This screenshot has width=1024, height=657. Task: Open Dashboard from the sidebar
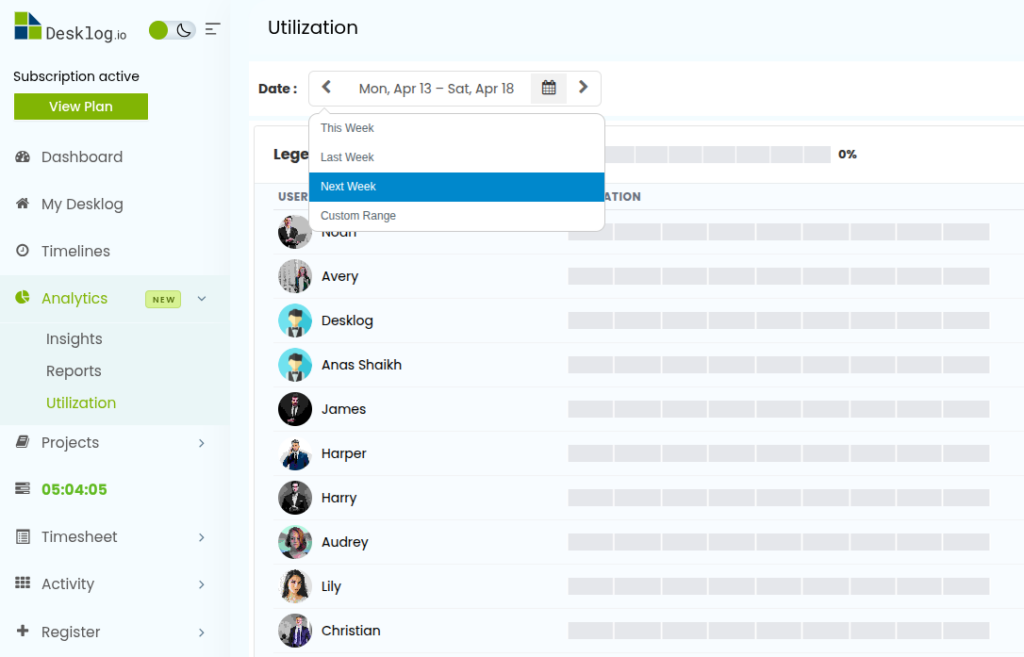[82, 157]
